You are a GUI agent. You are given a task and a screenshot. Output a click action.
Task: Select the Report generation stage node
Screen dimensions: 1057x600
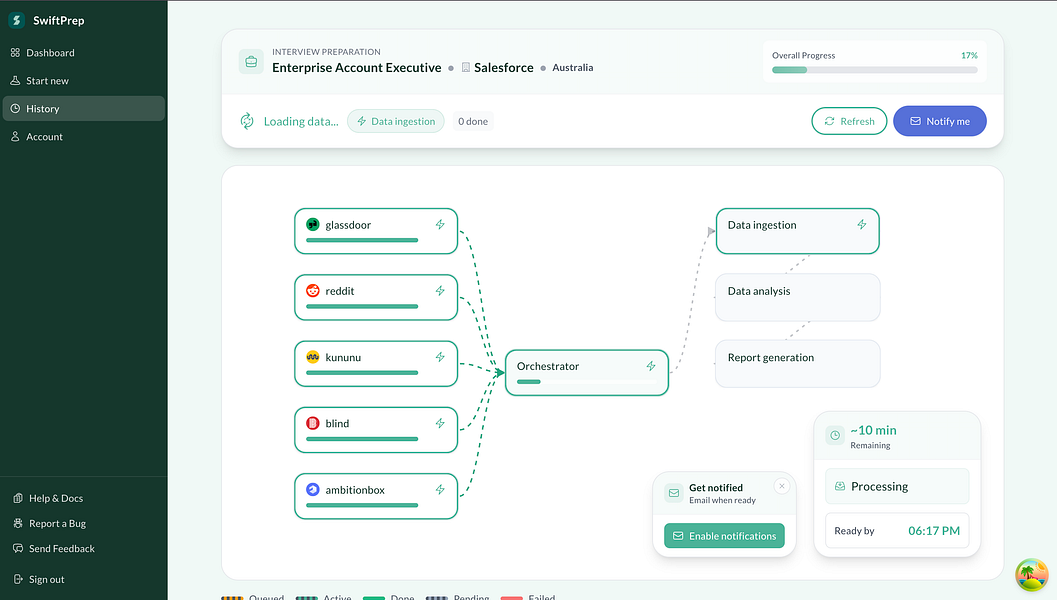(797, 364)
